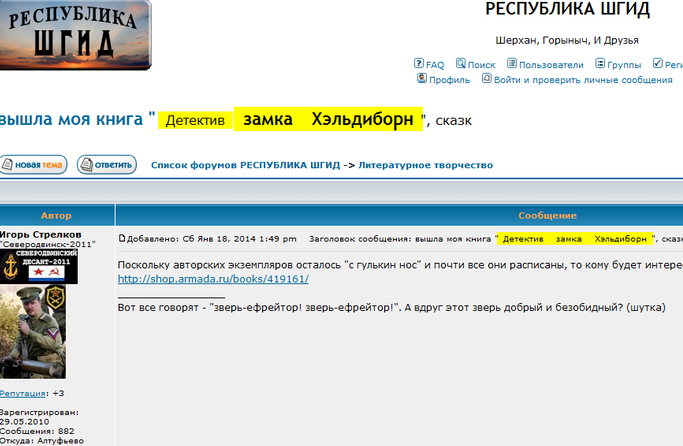Click the новая тема button
Viewport: 683px width, 446px height.
click(33, 165)
